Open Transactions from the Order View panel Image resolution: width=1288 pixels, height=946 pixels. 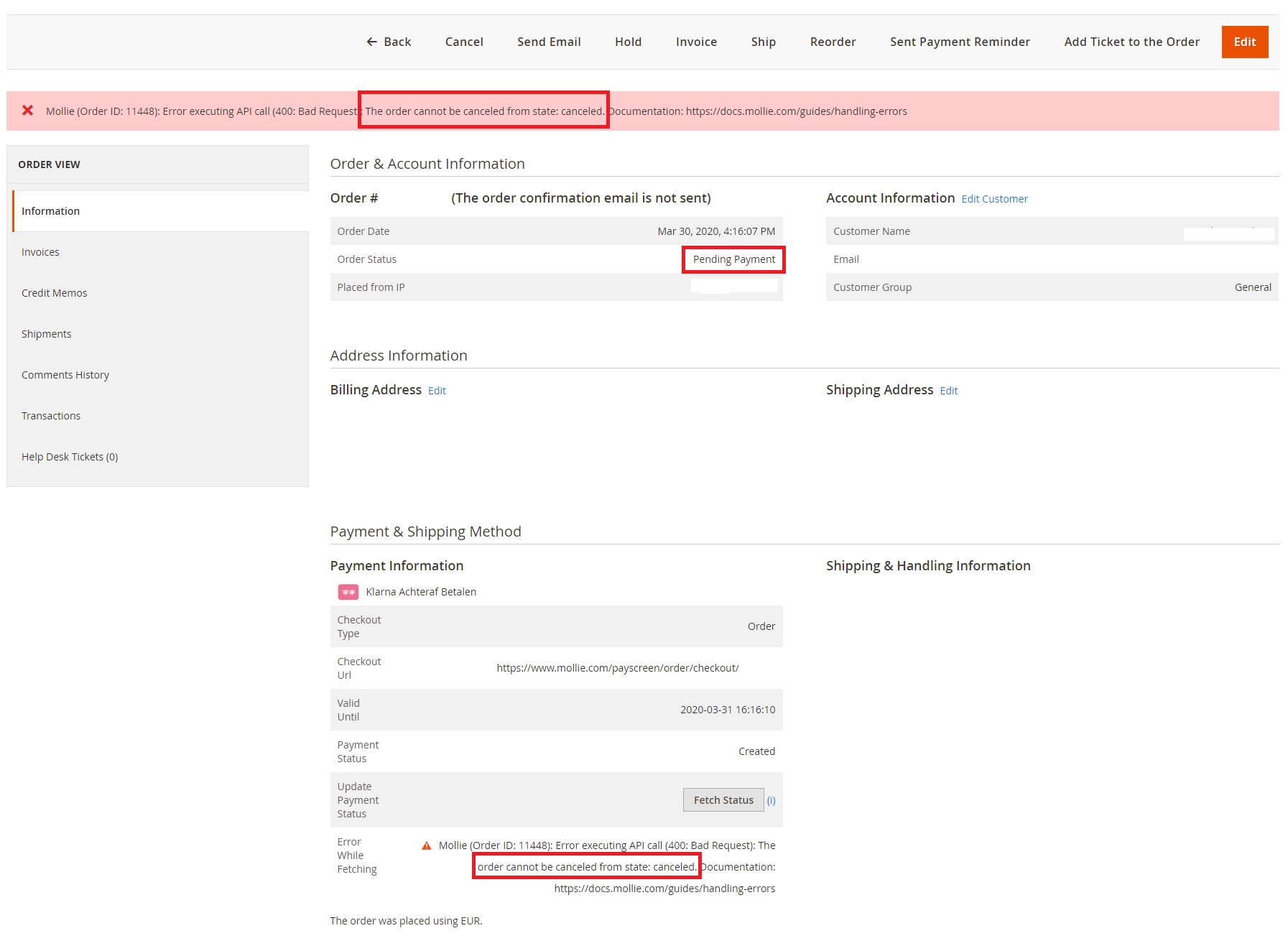coord(50,415)
